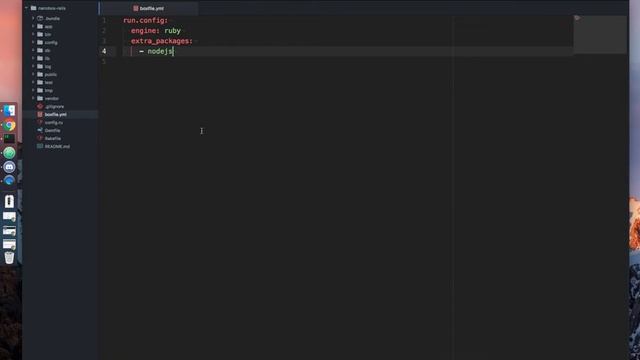Image resolution: width=640 pixels, height=360 pixels.
Task: Expand the log folder arrow
Action: click(33, 66)
